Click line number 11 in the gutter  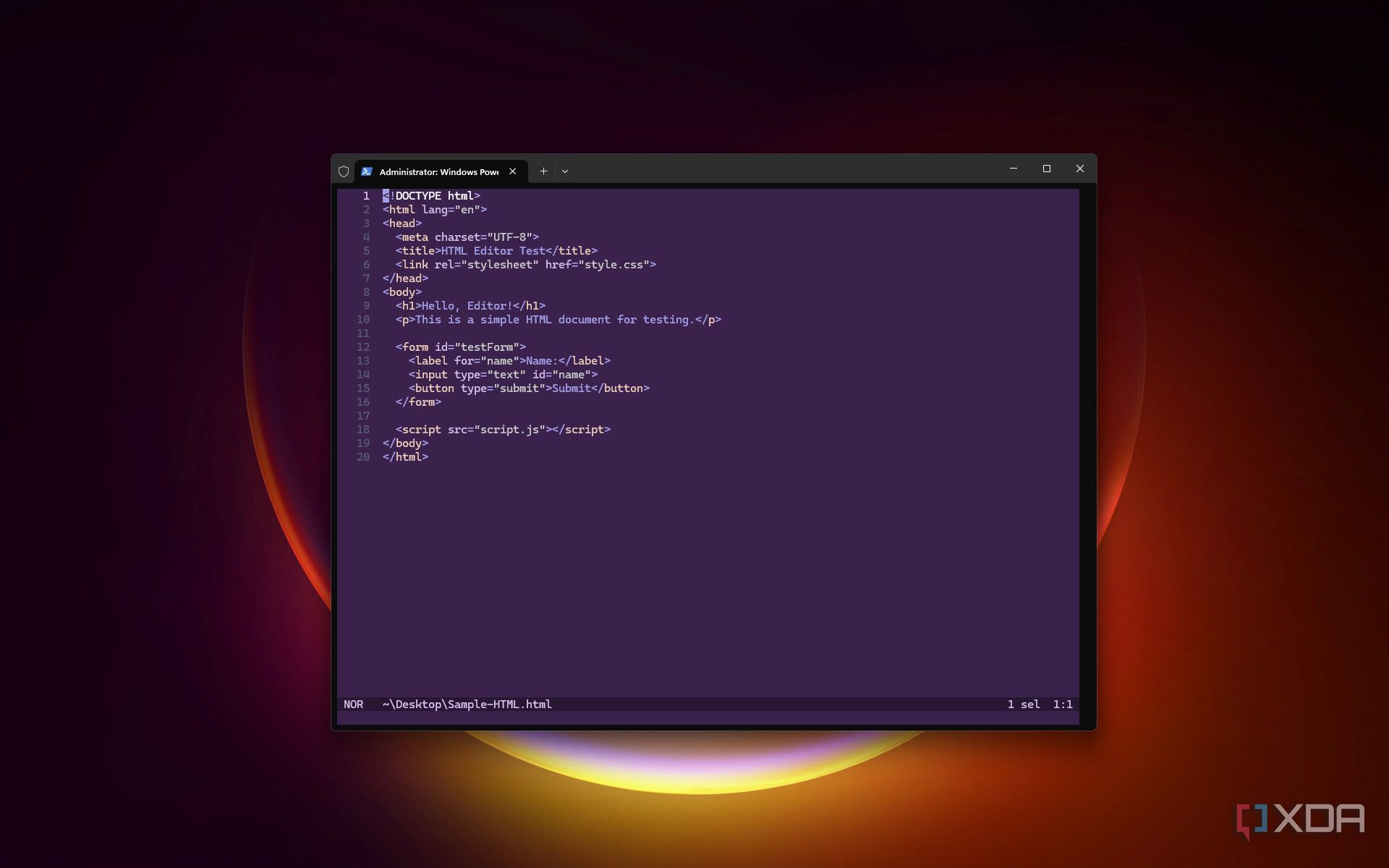pyautogui.click(x=363, y=333)
